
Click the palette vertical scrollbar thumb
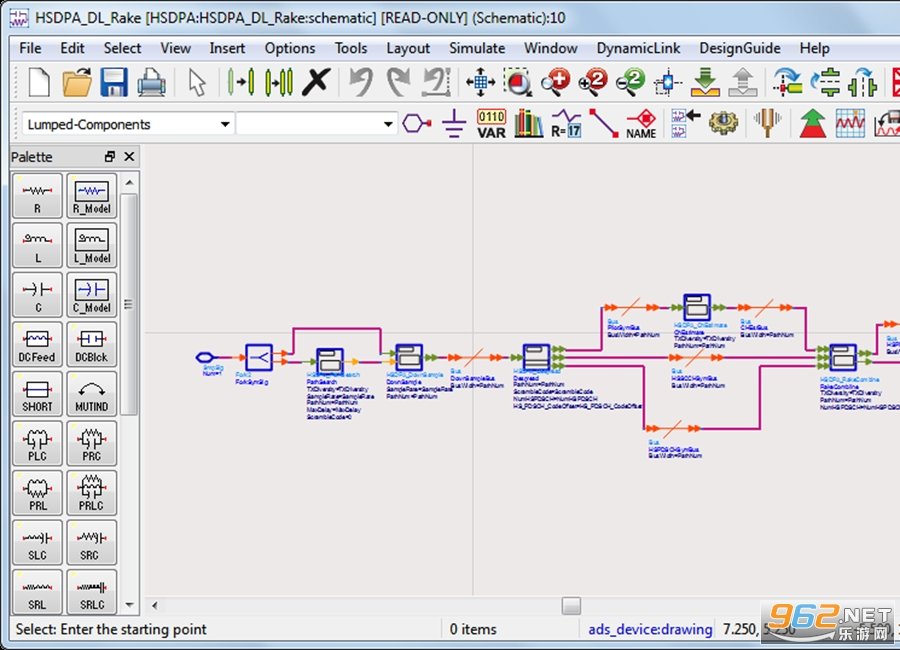pos(129,304)
